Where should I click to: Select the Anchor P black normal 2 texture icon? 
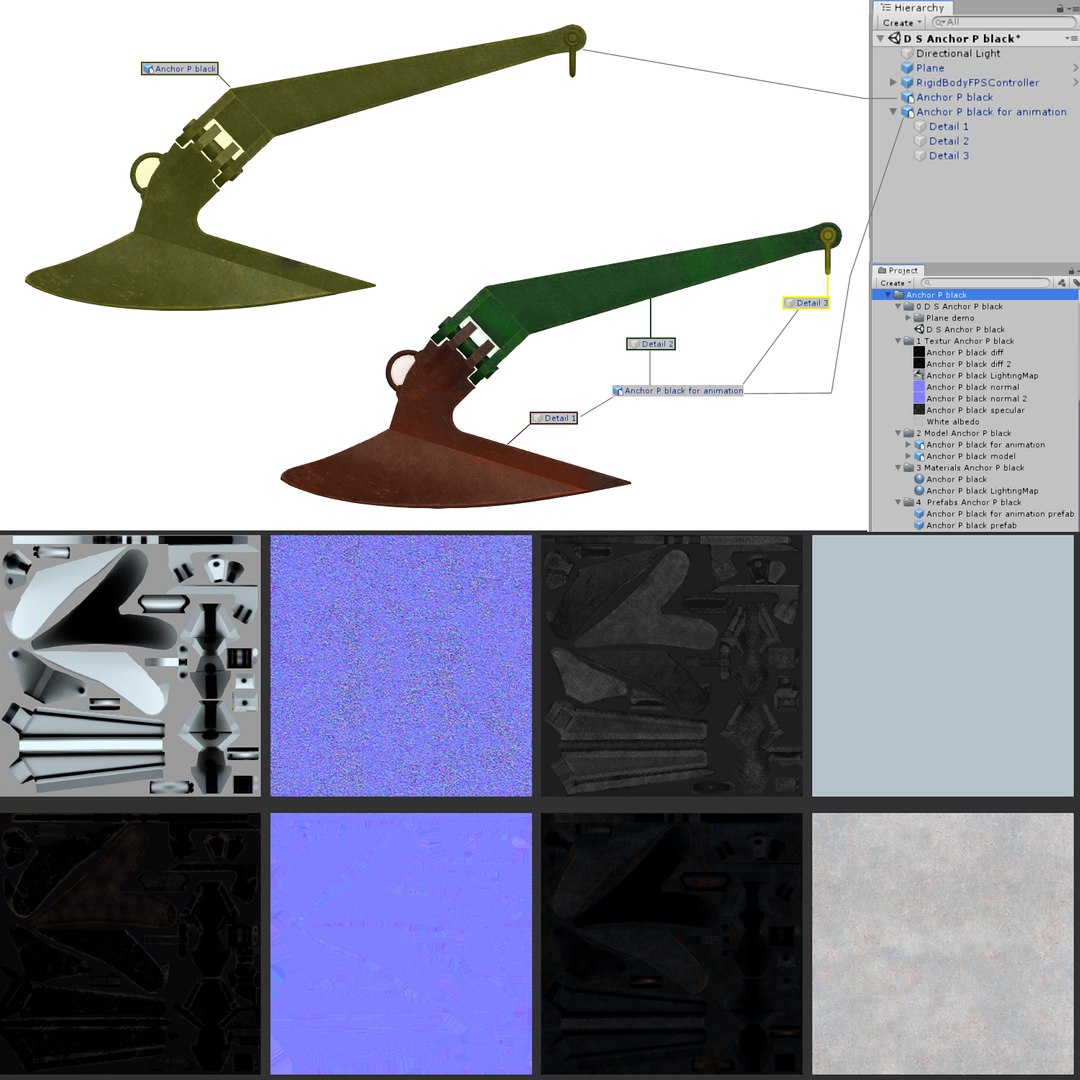(919, 398)
